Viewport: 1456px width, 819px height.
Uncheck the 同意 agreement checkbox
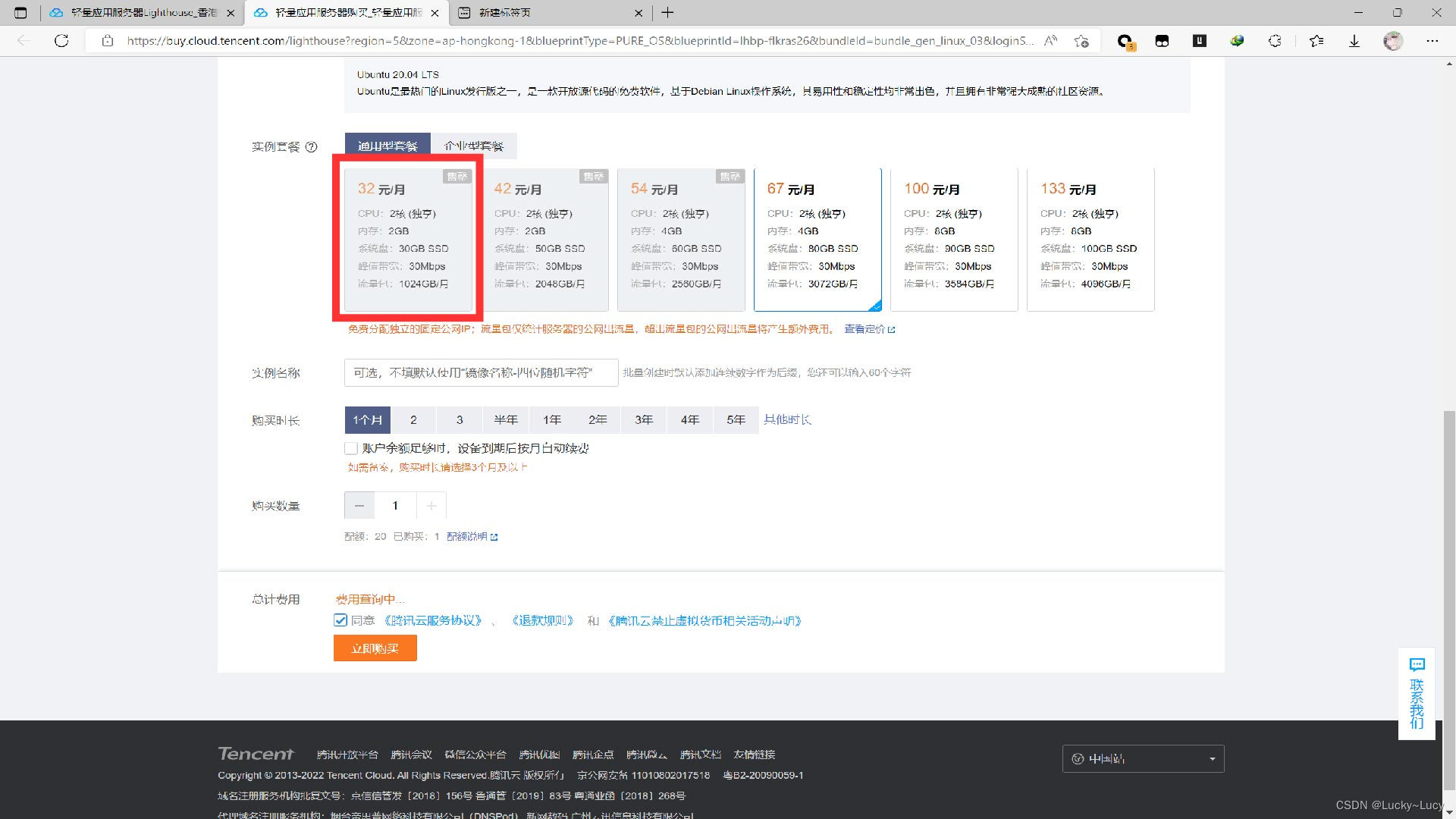[340, 620]
